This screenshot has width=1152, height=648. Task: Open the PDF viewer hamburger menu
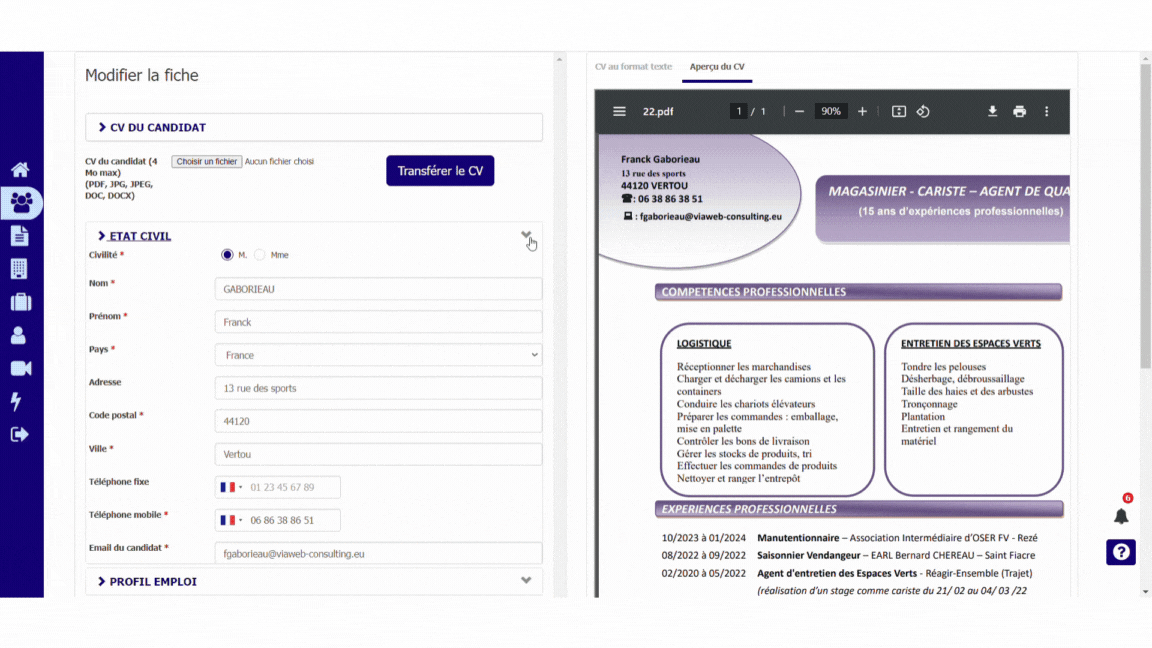(x=619, y=112)
